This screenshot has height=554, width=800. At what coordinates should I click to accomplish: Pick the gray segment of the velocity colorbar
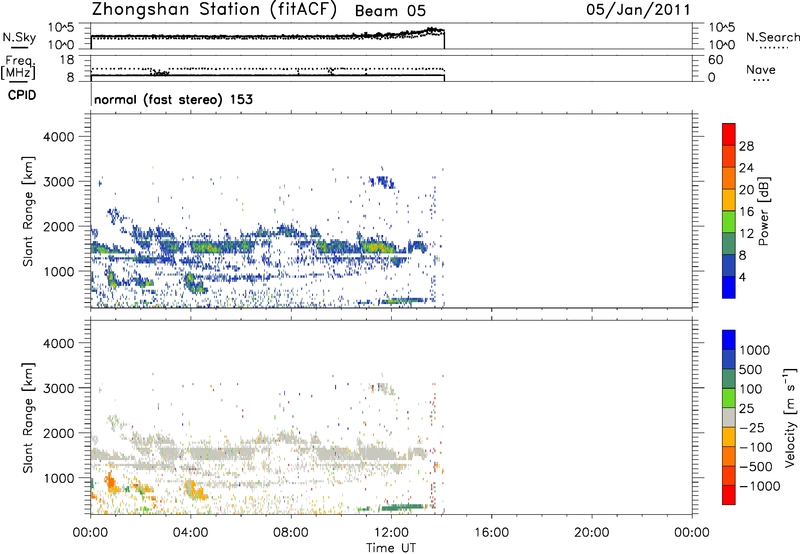pos(729,417)
